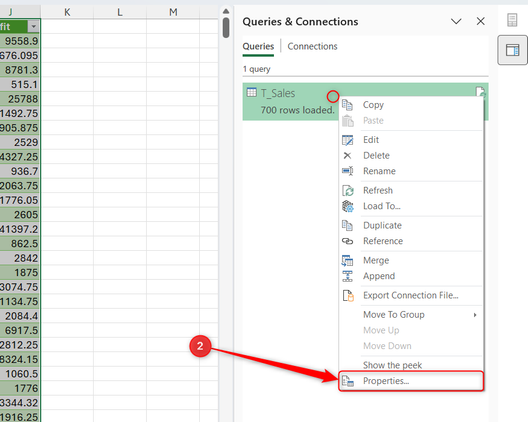Toggle the task pane sidebar icon
Image resolution: width=528 pixels, height=422 pixels.
(x=512, y=50)
